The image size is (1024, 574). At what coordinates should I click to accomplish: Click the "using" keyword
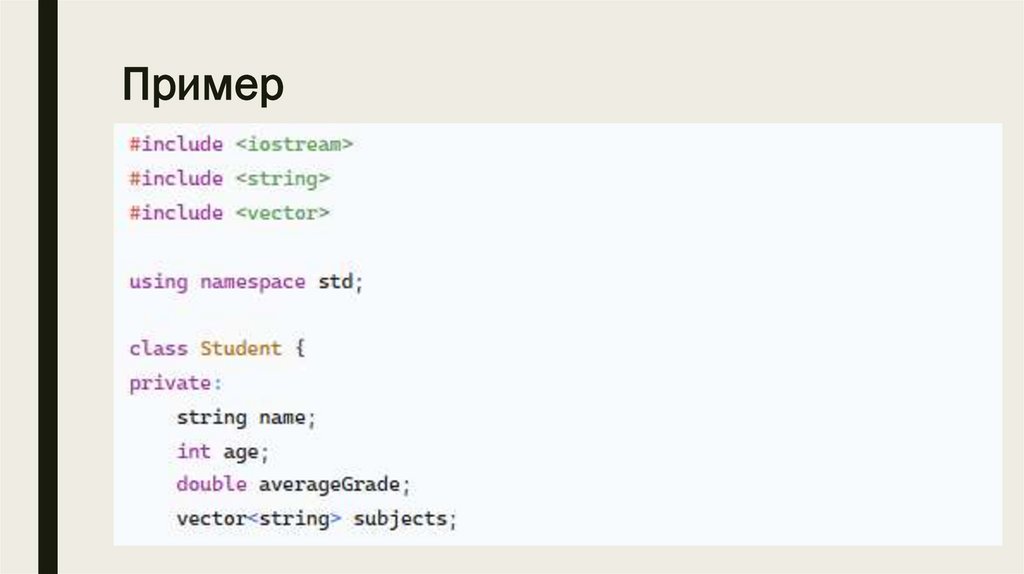pyautogui.click(x=158, y=282)
